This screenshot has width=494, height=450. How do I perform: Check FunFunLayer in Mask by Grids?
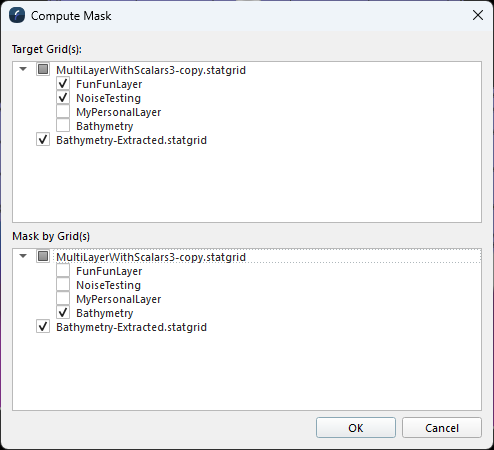point(63,271)
